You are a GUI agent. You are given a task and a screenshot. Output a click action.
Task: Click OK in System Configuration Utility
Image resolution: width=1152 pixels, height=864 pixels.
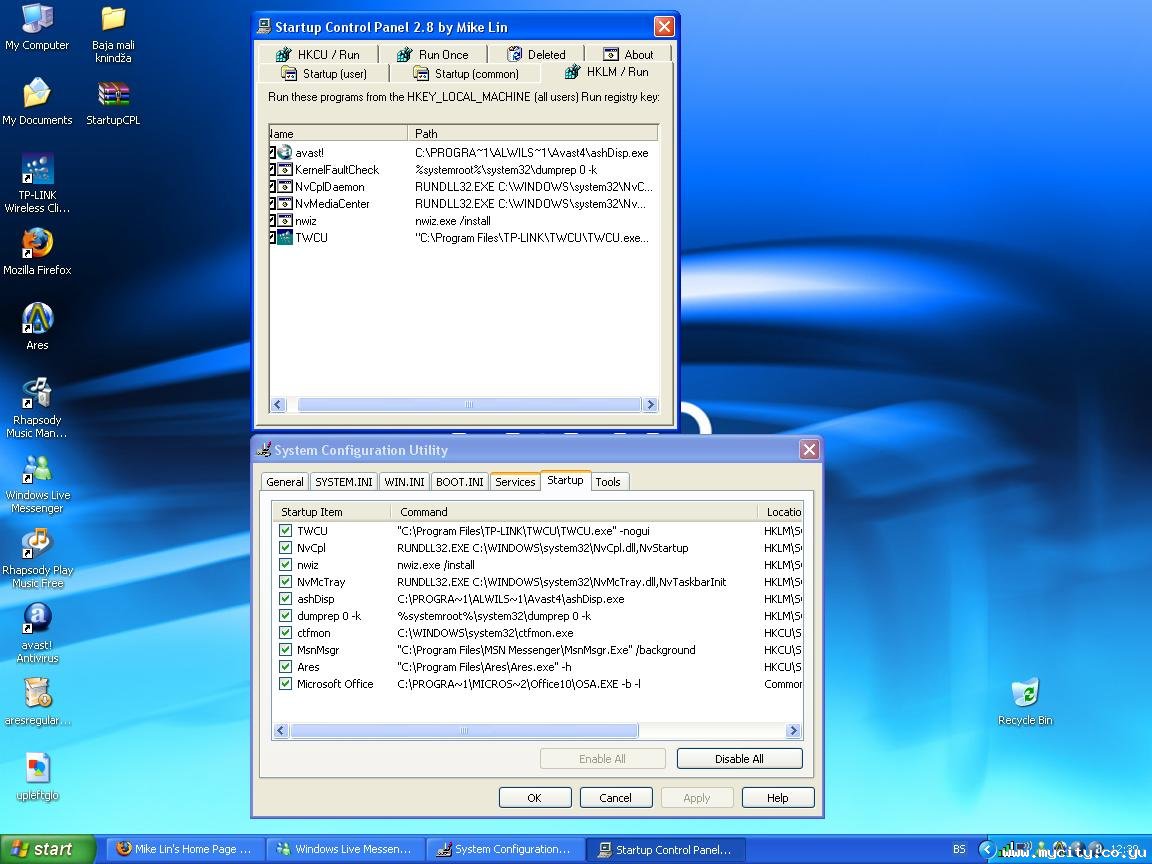click(x=535, y=798)
